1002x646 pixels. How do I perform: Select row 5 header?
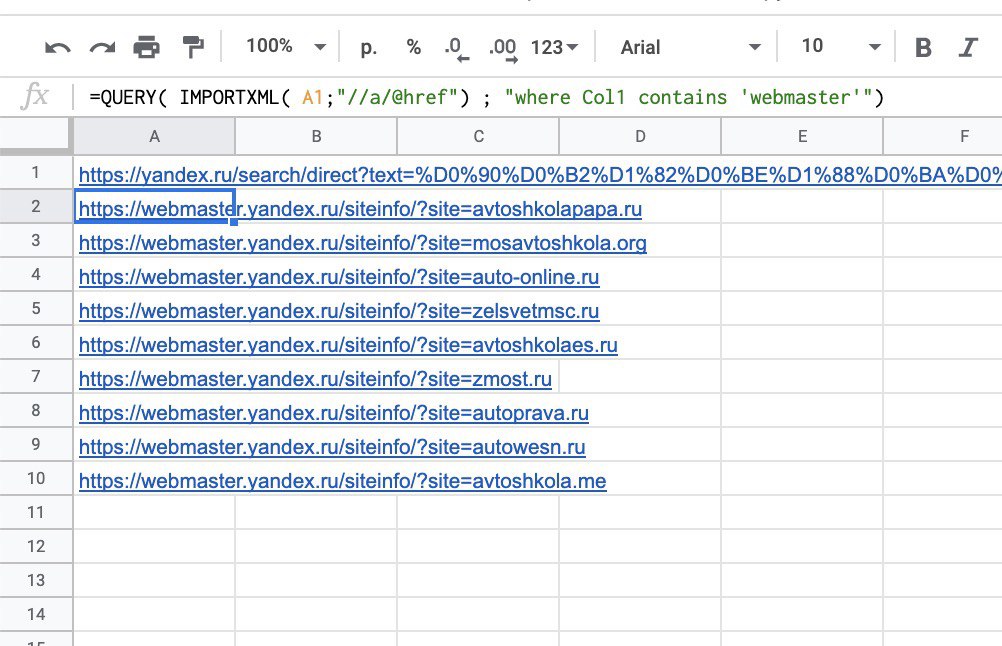pyautogui.click(x=36, y=309)
